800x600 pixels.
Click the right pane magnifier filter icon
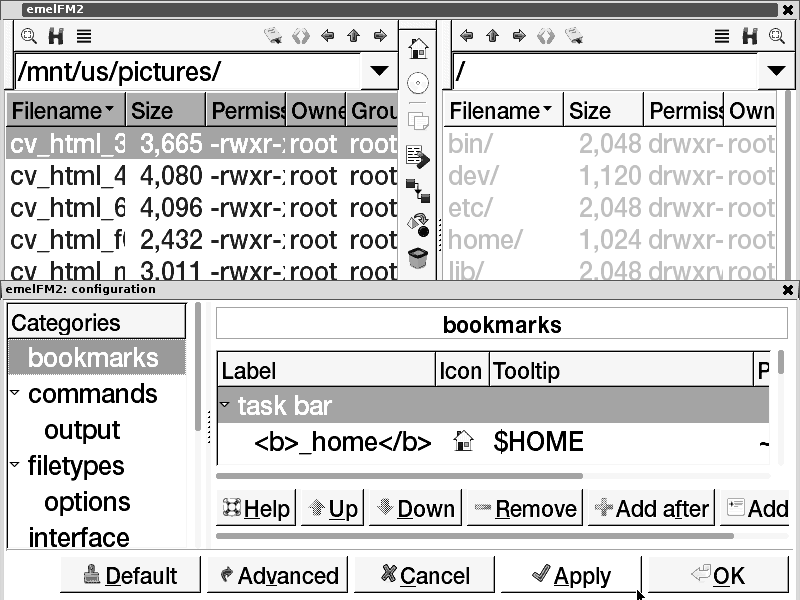(777, 36)
